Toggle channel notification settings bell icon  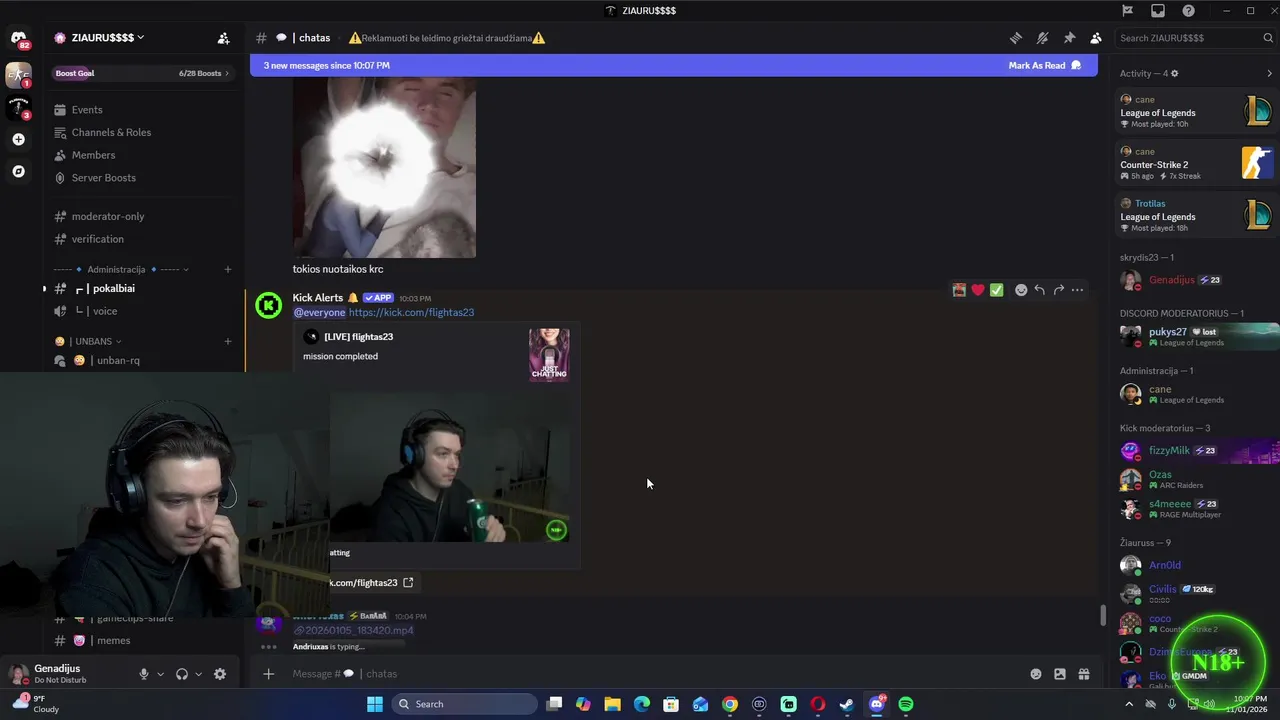point(1042,38)
